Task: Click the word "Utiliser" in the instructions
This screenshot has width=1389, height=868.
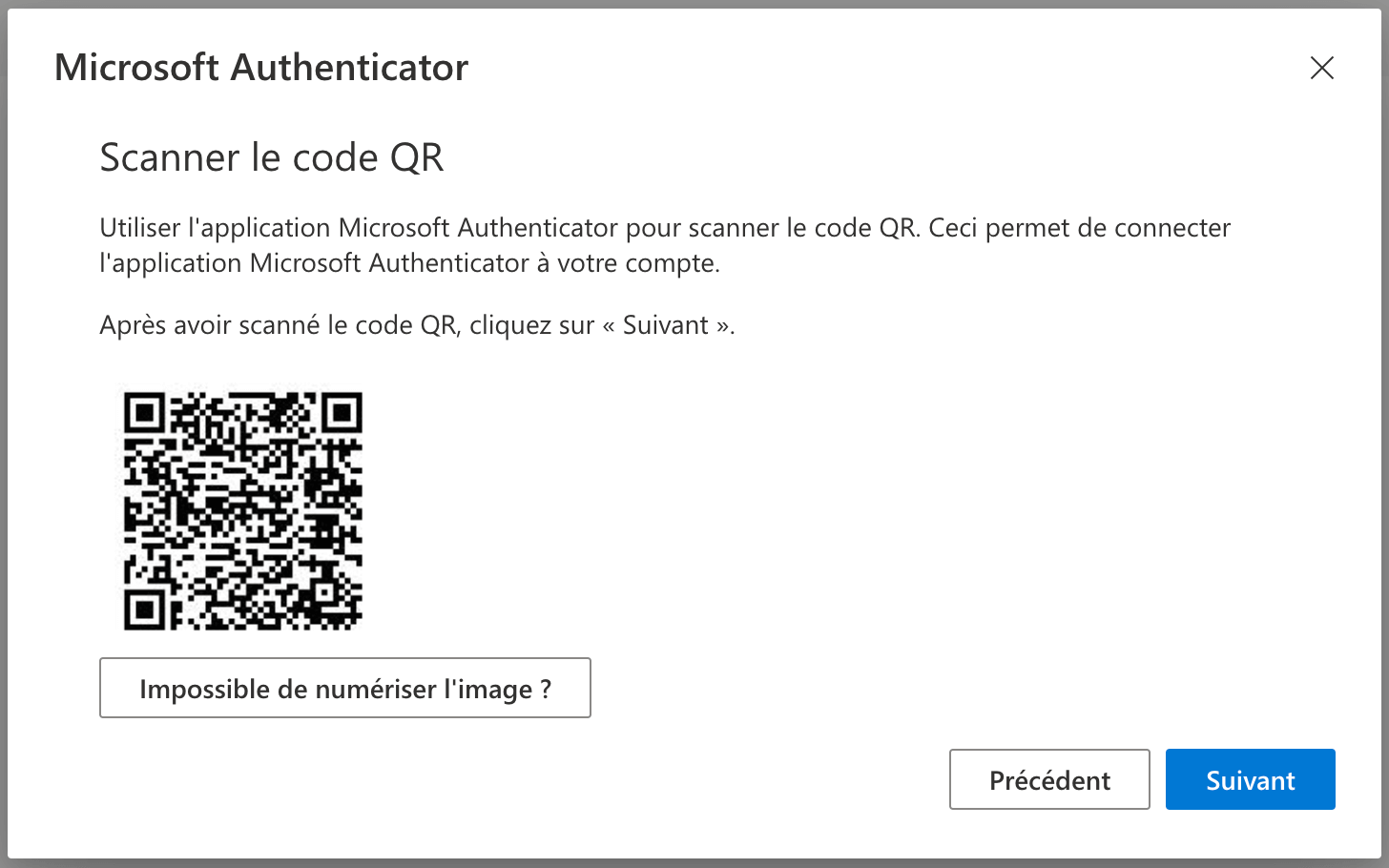Action: pyautogui.click(x=140, y=228)
